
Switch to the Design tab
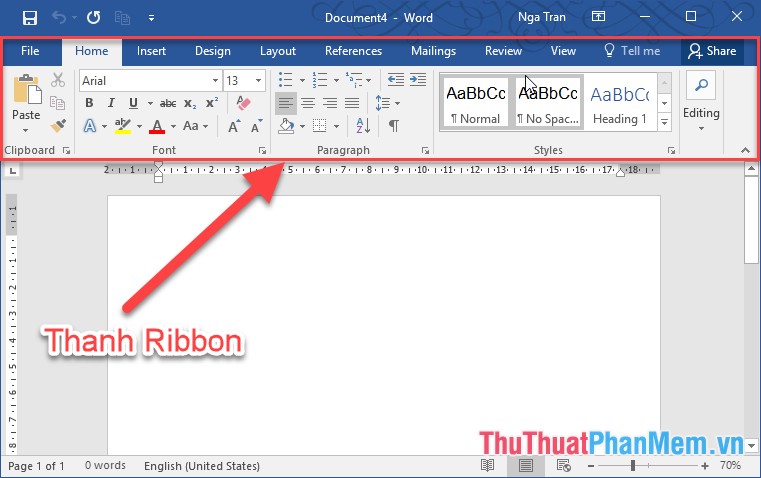tap(213, 51)
